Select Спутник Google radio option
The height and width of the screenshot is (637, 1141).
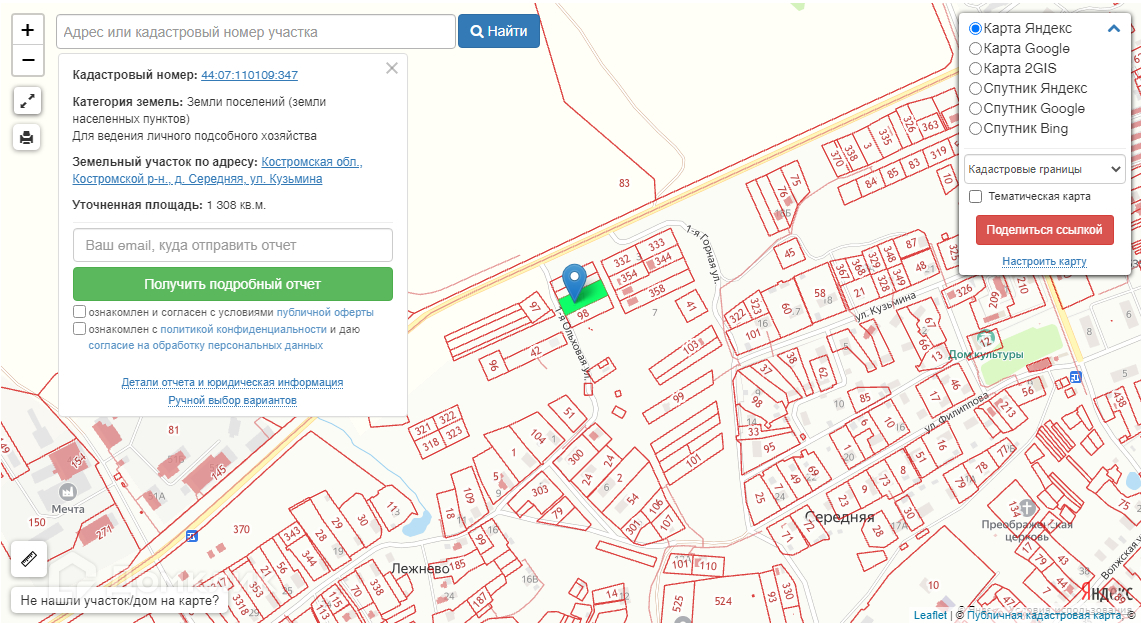pyautogui.click(x=975, y=109)
